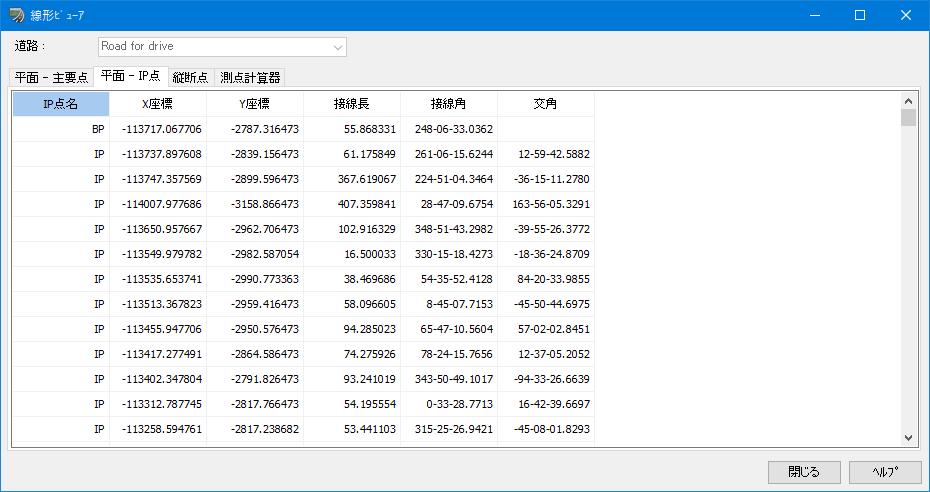Click the cell showing 163-56-05.3291
Viewport: 930px width, 492px height.
pos(546,204)
